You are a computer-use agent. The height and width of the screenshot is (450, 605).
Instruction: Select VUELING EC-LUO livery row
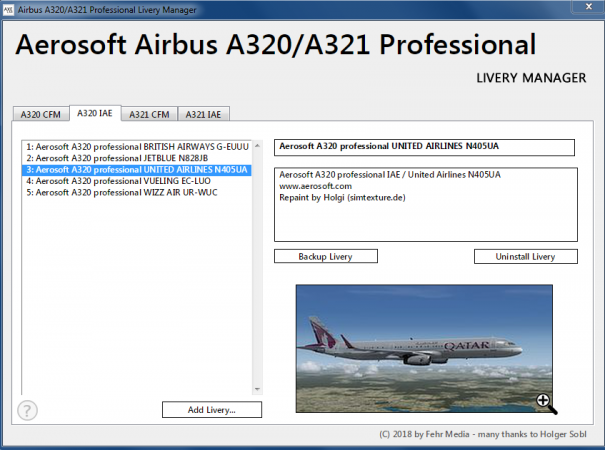point(137,181)
